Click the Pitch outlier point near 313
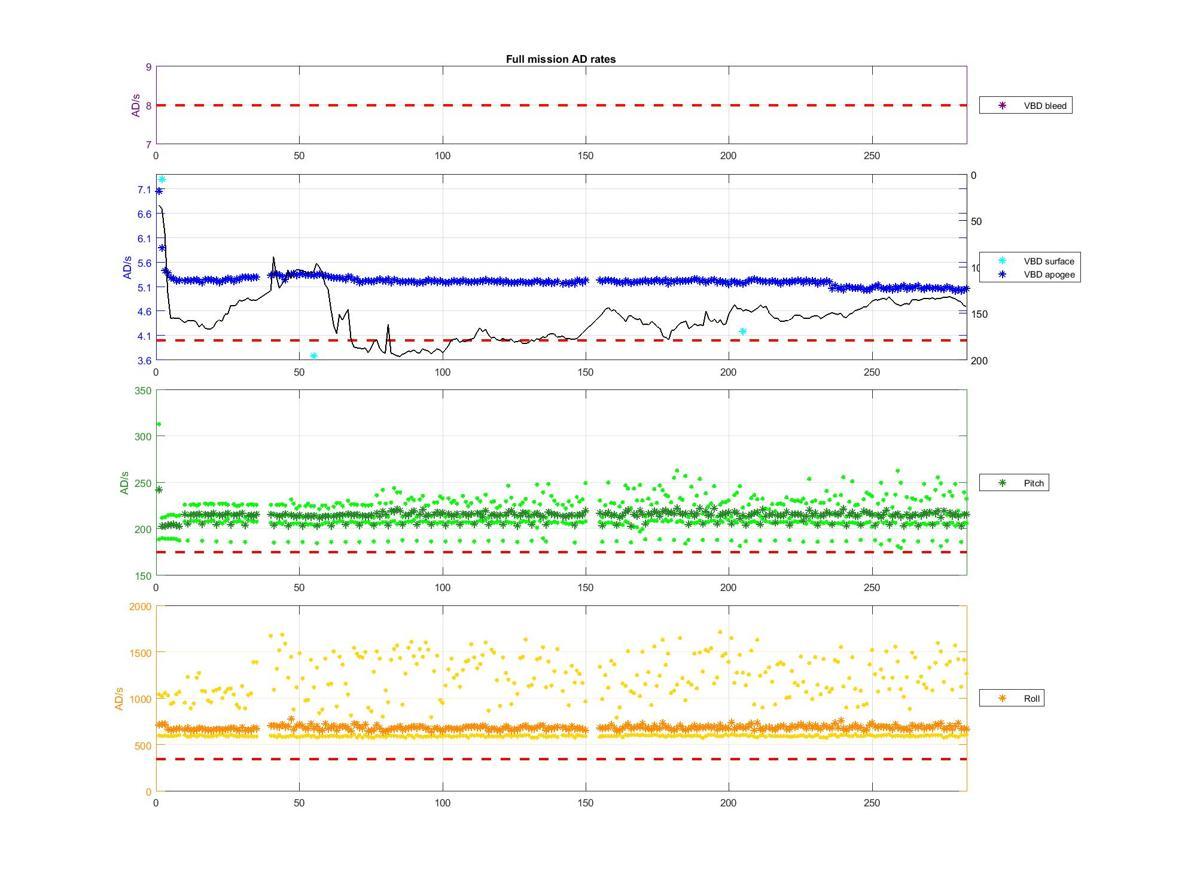 [x=158, y=424]
